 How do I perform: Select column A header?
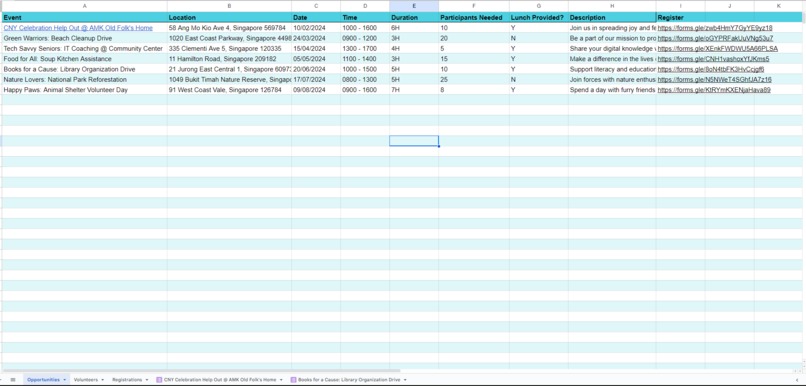coord(84,6)
